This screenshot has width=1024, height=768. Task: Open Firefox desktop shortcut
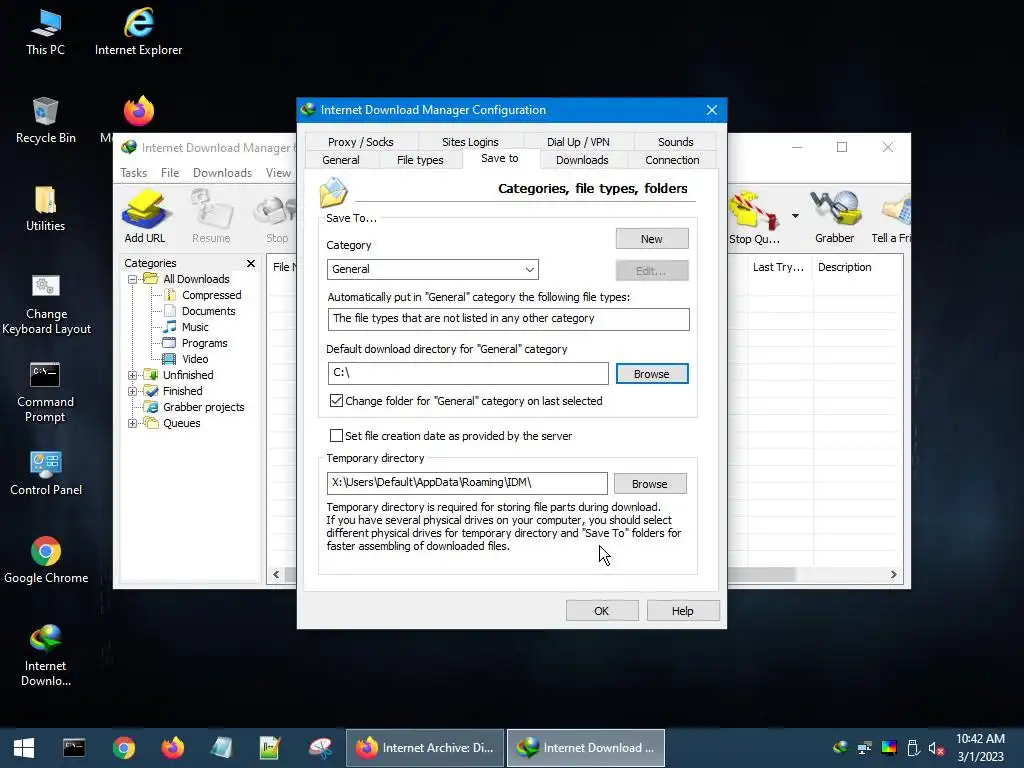[x=138, y=111]
